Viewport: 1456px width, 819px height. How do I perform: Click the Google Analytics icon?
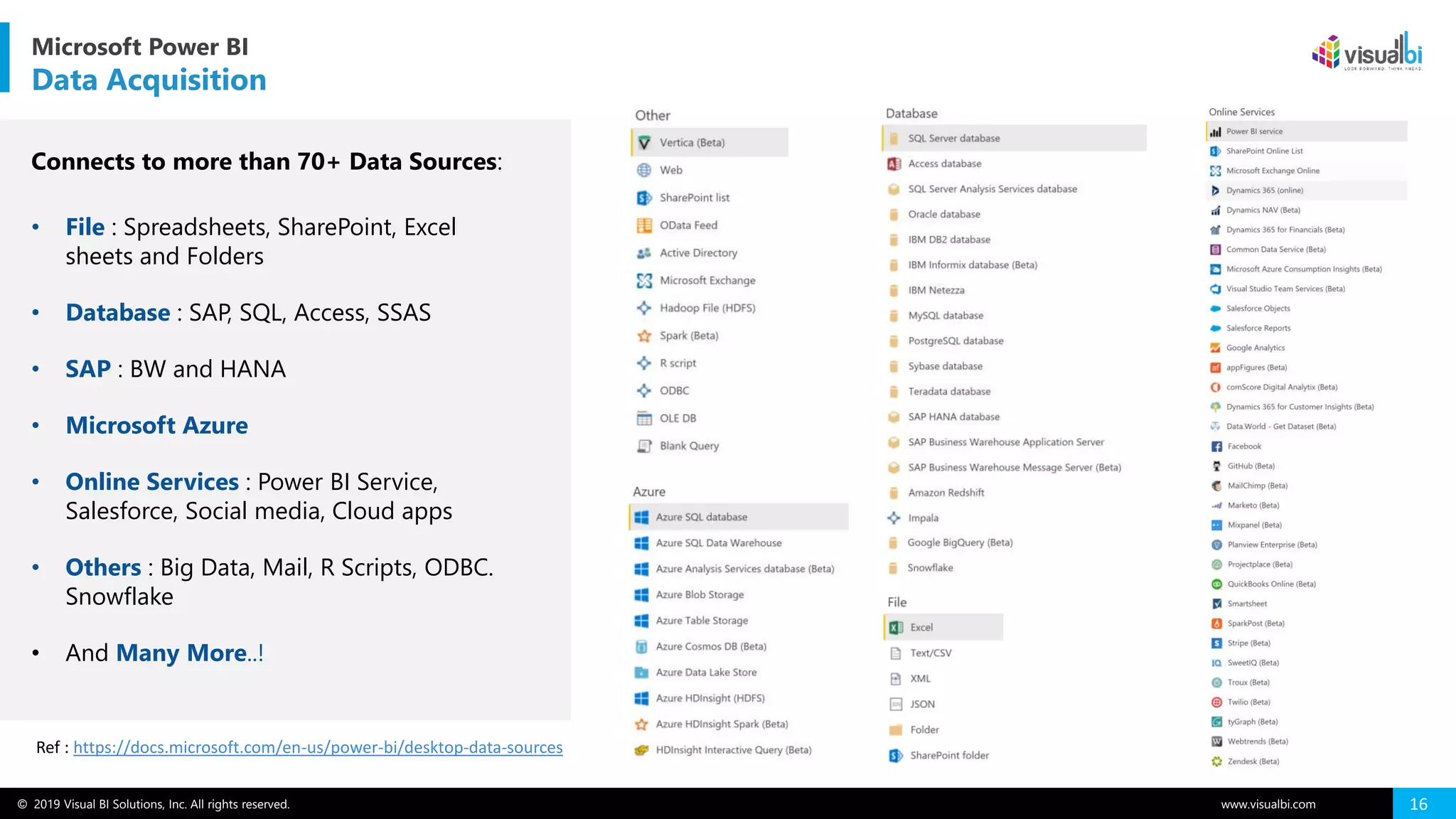click(x=1216, y=348)
